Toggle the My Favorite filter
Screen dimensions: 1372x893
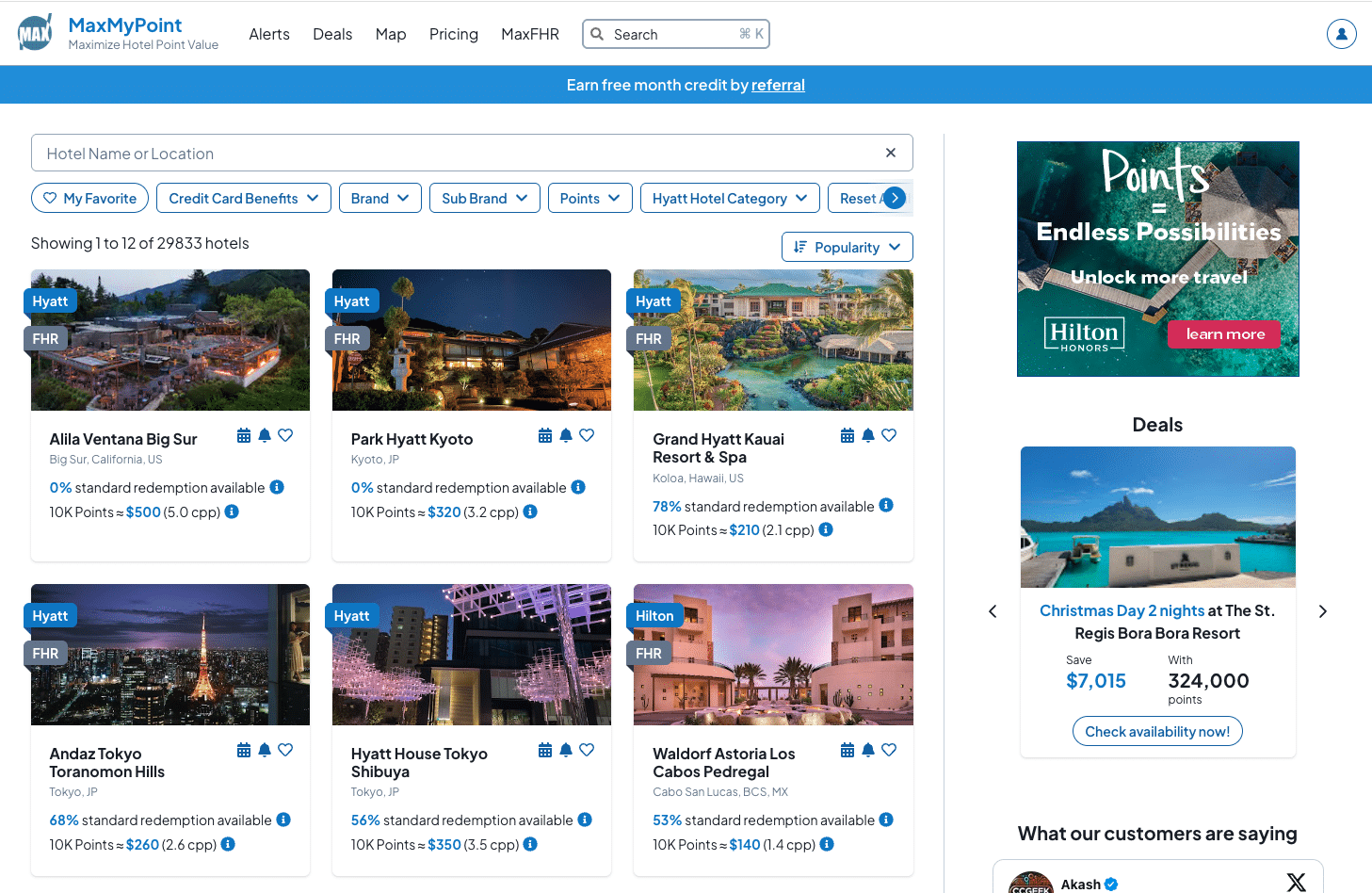(x=89, y=198)
